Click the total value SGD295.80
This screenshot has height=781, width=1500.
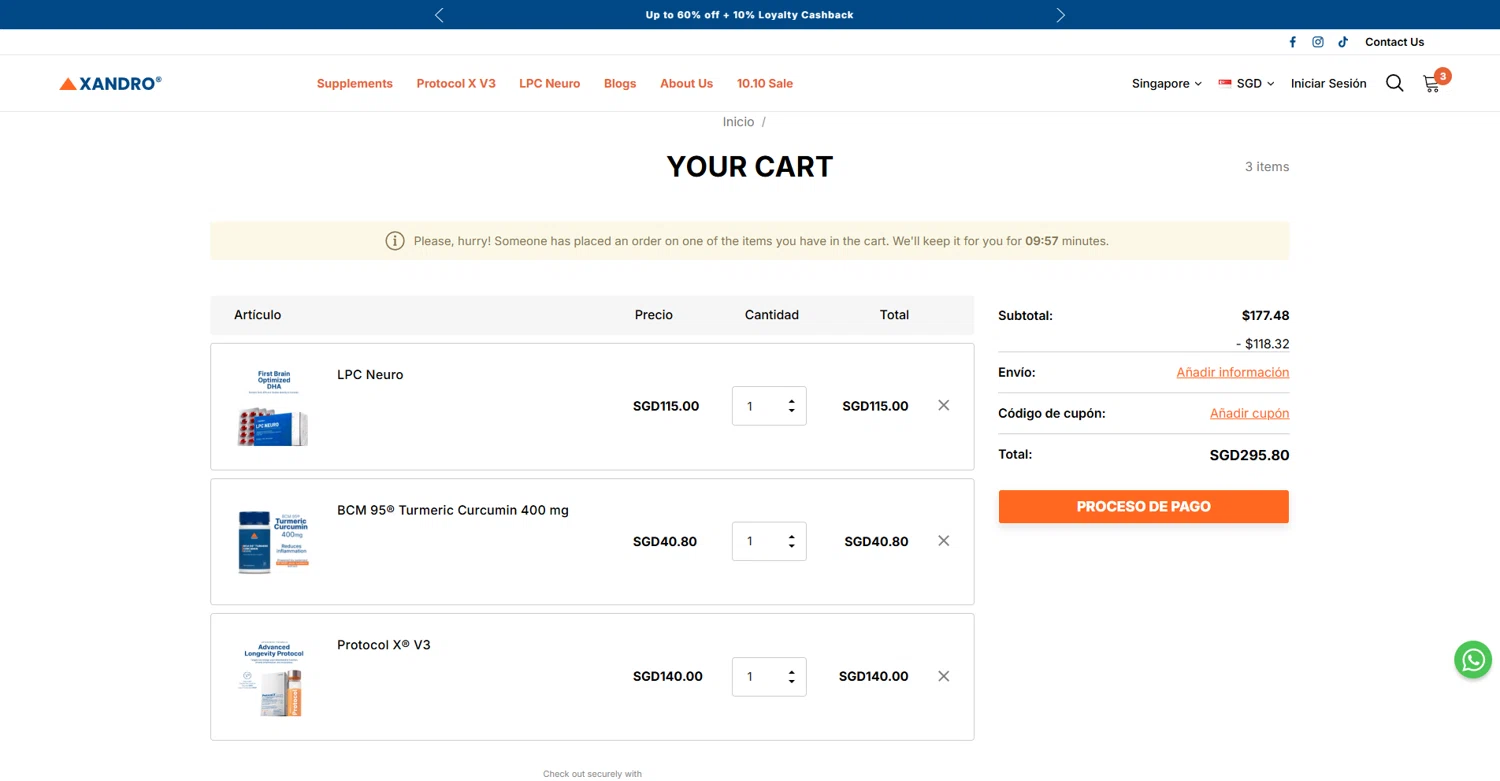coord(1249,455)
